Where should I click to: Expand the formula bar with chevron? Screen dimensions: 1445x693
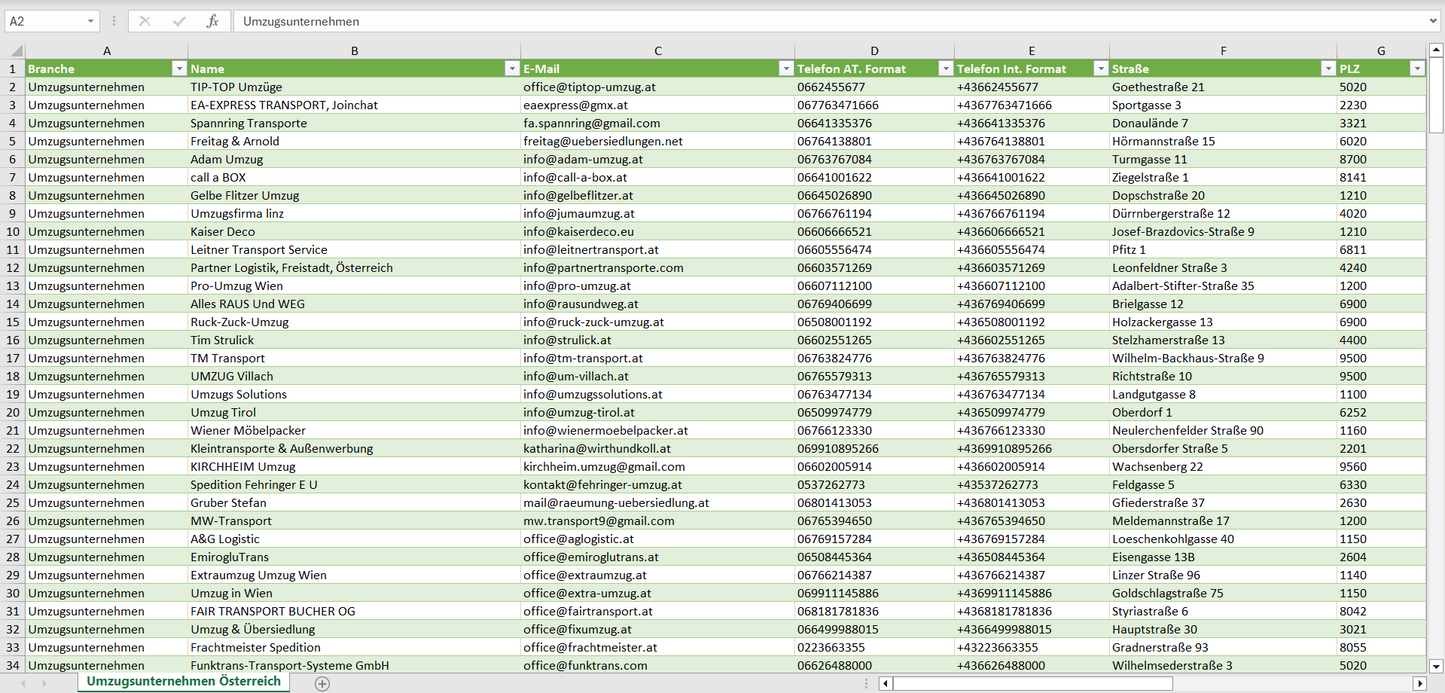1435,21
